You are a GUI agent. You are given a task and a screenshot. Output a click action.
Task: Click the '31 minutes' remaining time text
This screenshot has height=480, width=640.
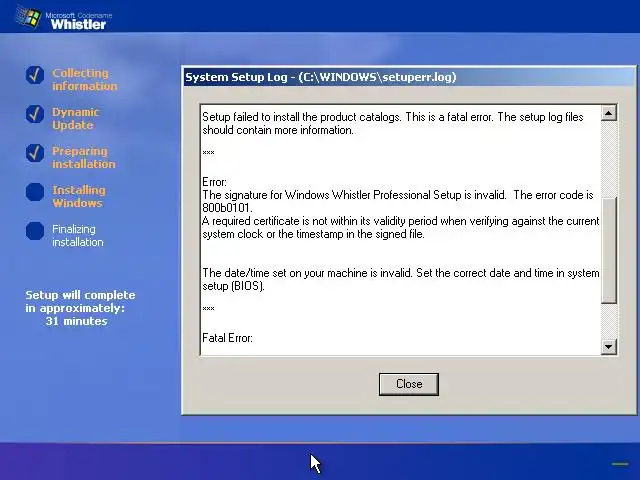[x=76, y=321]
